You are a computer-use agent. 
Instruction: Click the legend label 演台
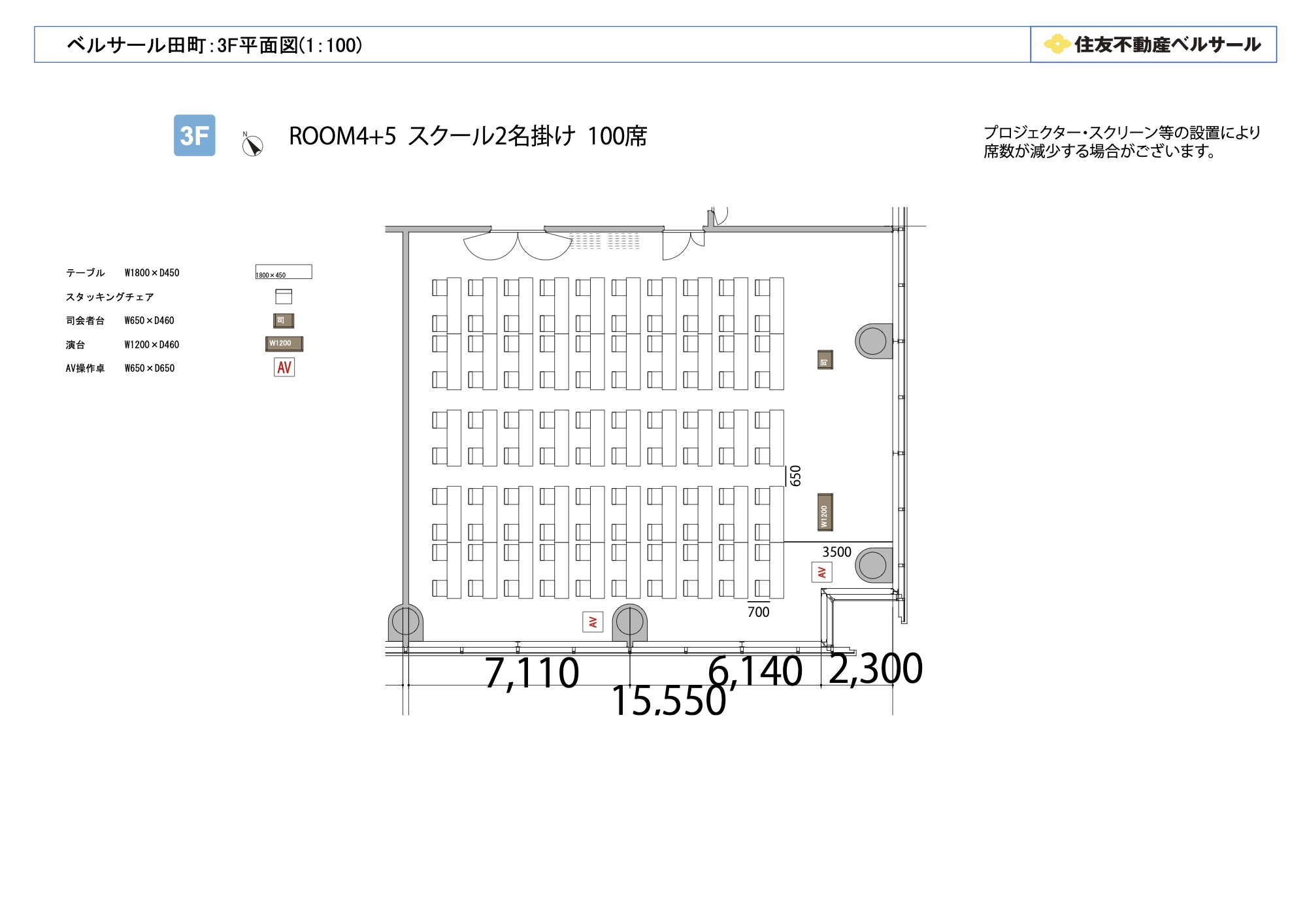[x=75, y=344]
